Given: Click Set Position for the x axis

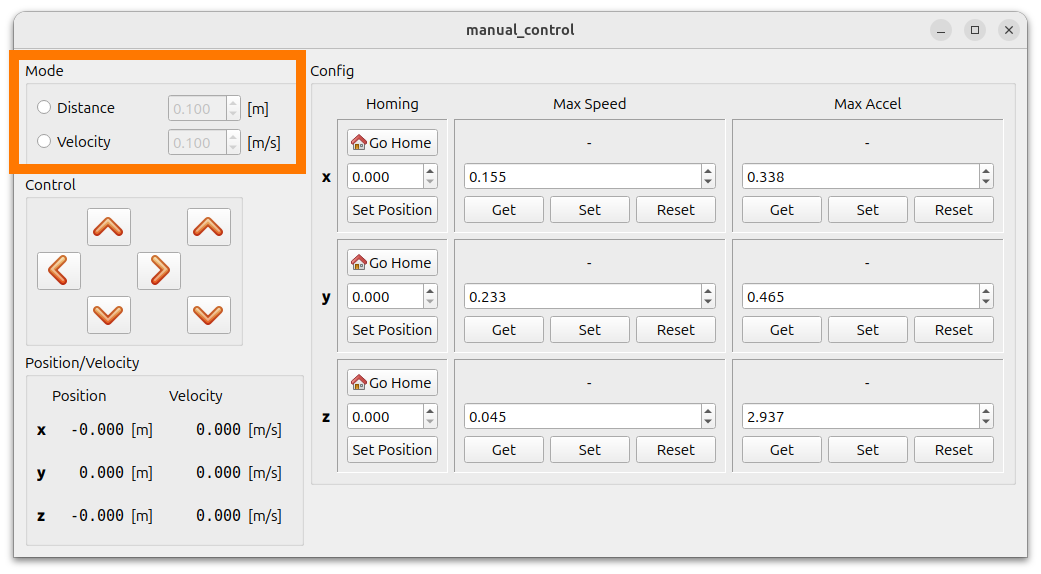Looking at the screenshot, I should point(392,210).
